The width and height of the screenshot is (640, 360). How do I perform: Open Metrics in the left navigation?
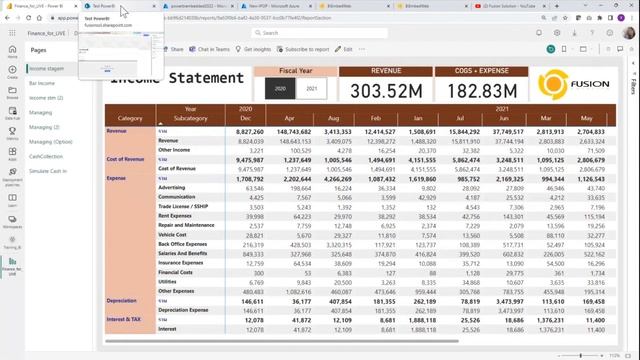click(x=12, y=133)
